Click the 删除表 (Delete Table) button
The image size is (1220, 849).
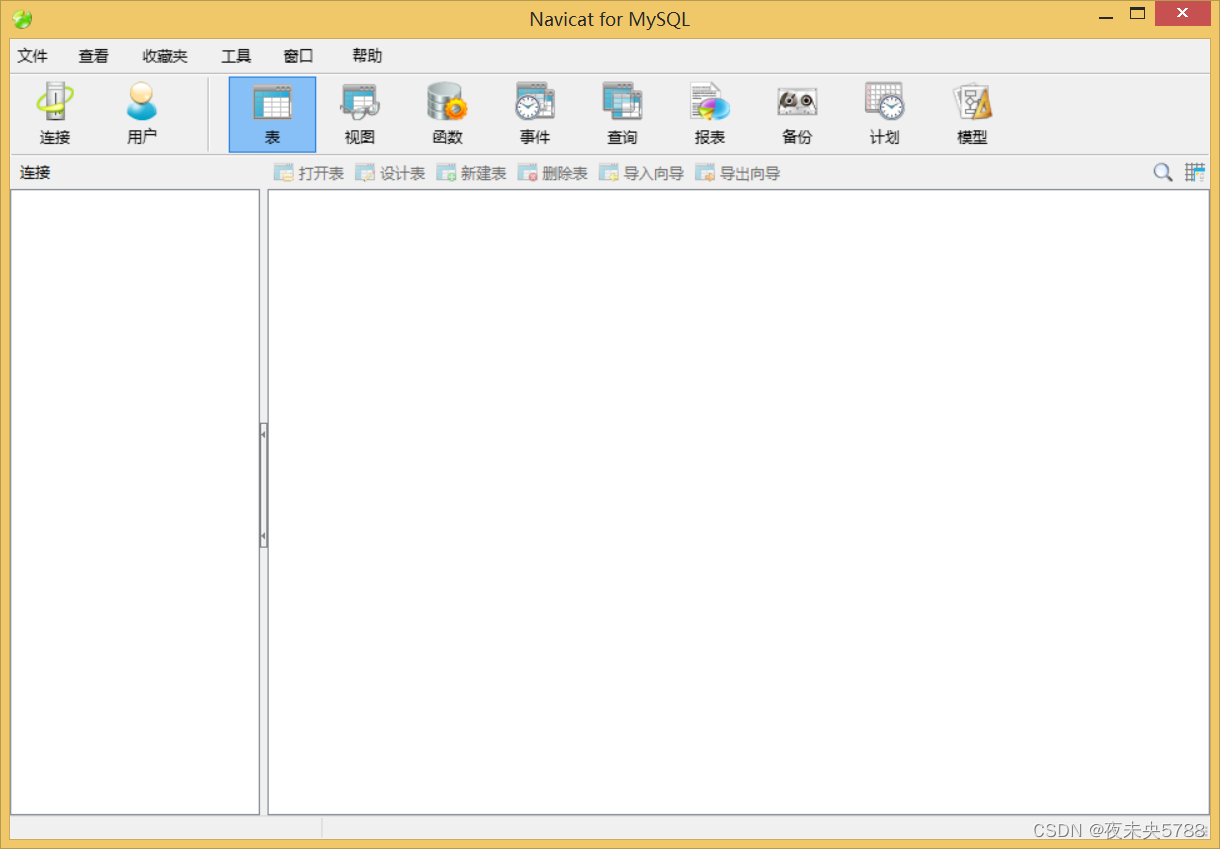coord(552,173)
